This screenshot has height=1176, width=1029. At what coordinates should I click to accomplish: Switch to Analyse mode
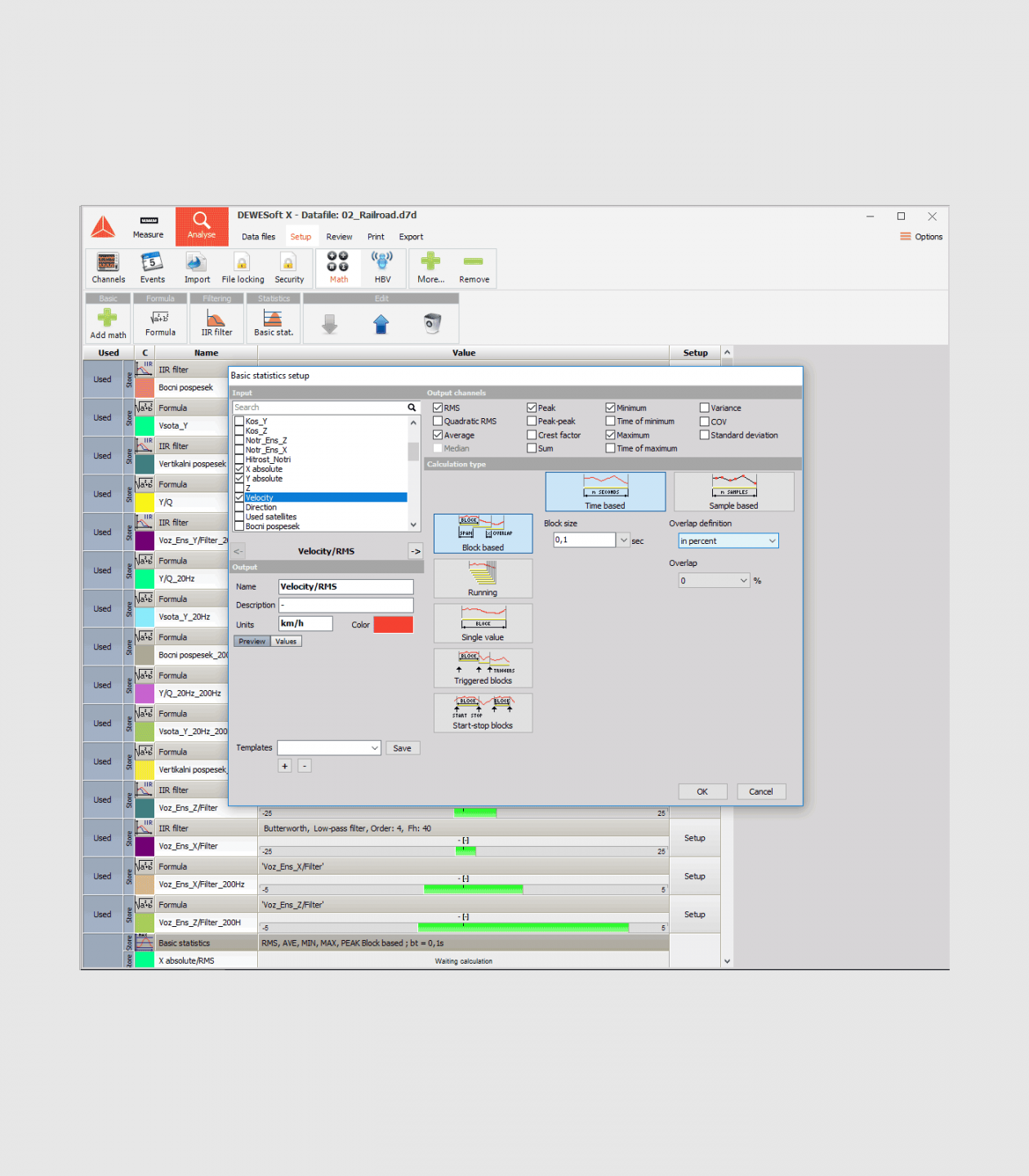[x=202, y=227]
